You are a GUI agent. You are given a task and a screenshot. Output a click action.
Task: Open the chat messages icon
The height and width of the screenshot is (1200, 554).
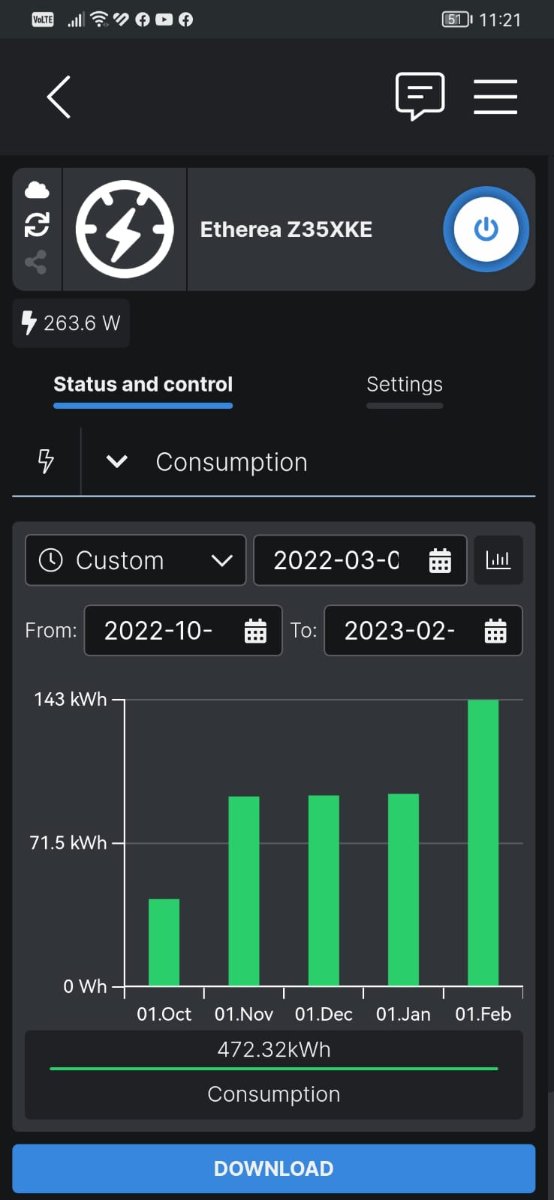click(x=420, y=97)
